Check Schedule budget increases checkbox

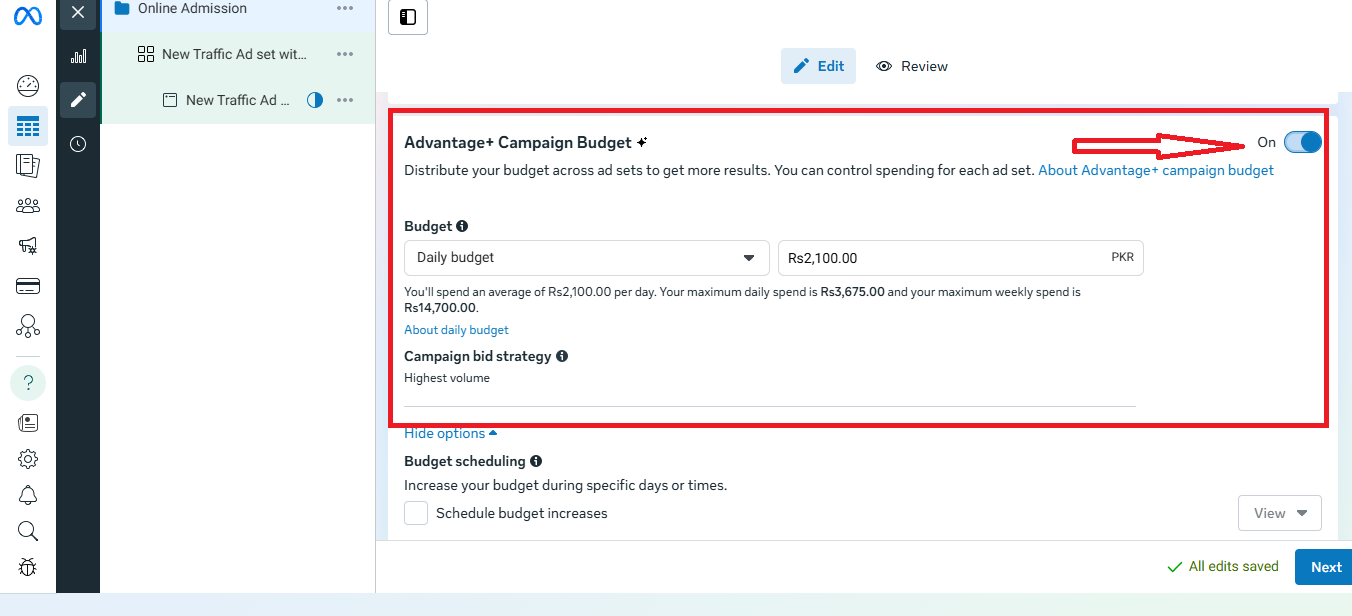point(416,513)
